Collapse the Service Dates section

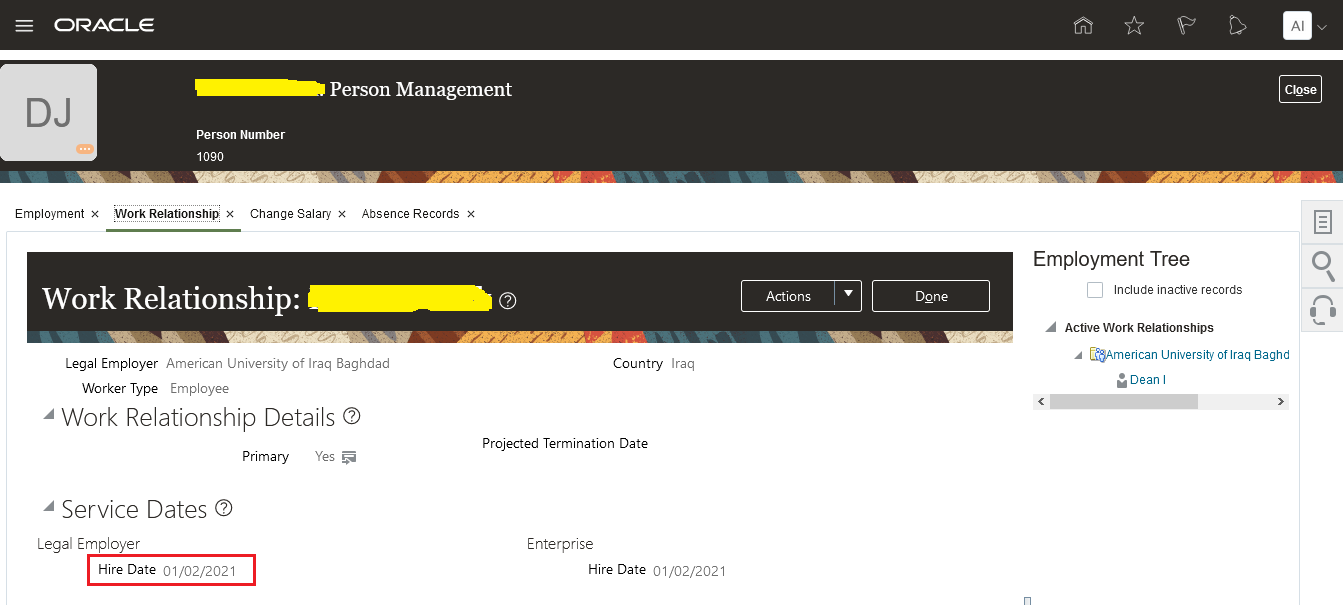pyautogui.click(x=48, y=506)
